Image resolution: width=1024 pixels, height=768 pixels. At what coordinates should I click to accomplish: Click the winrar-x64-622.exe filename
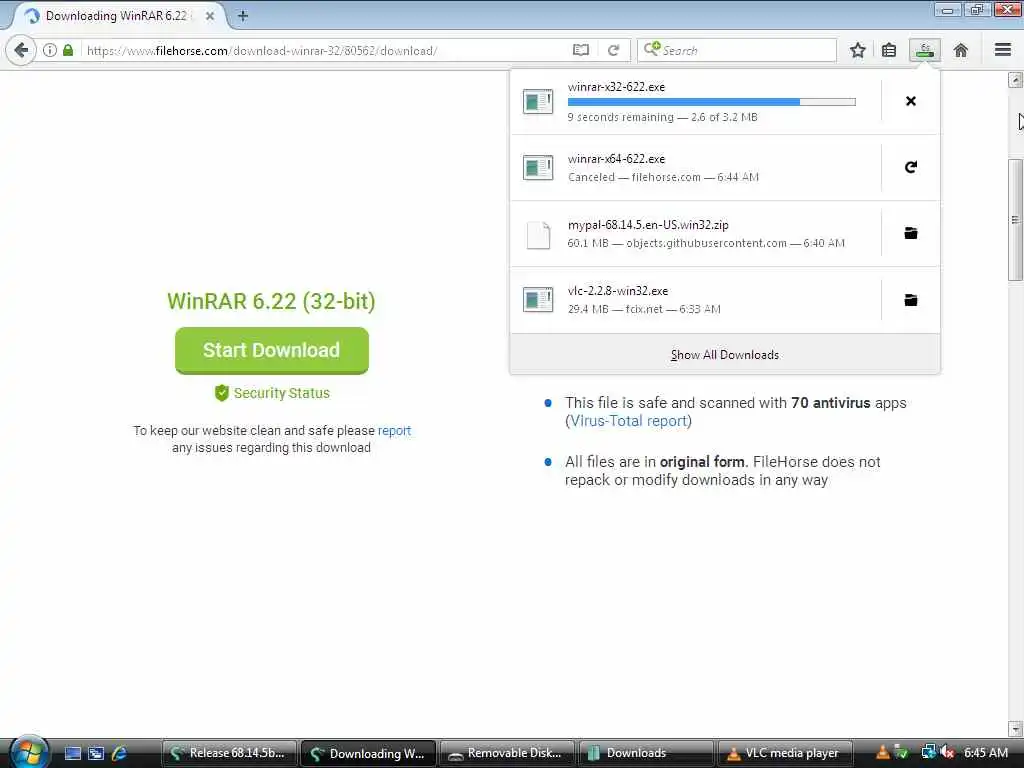tap(616, 159)
